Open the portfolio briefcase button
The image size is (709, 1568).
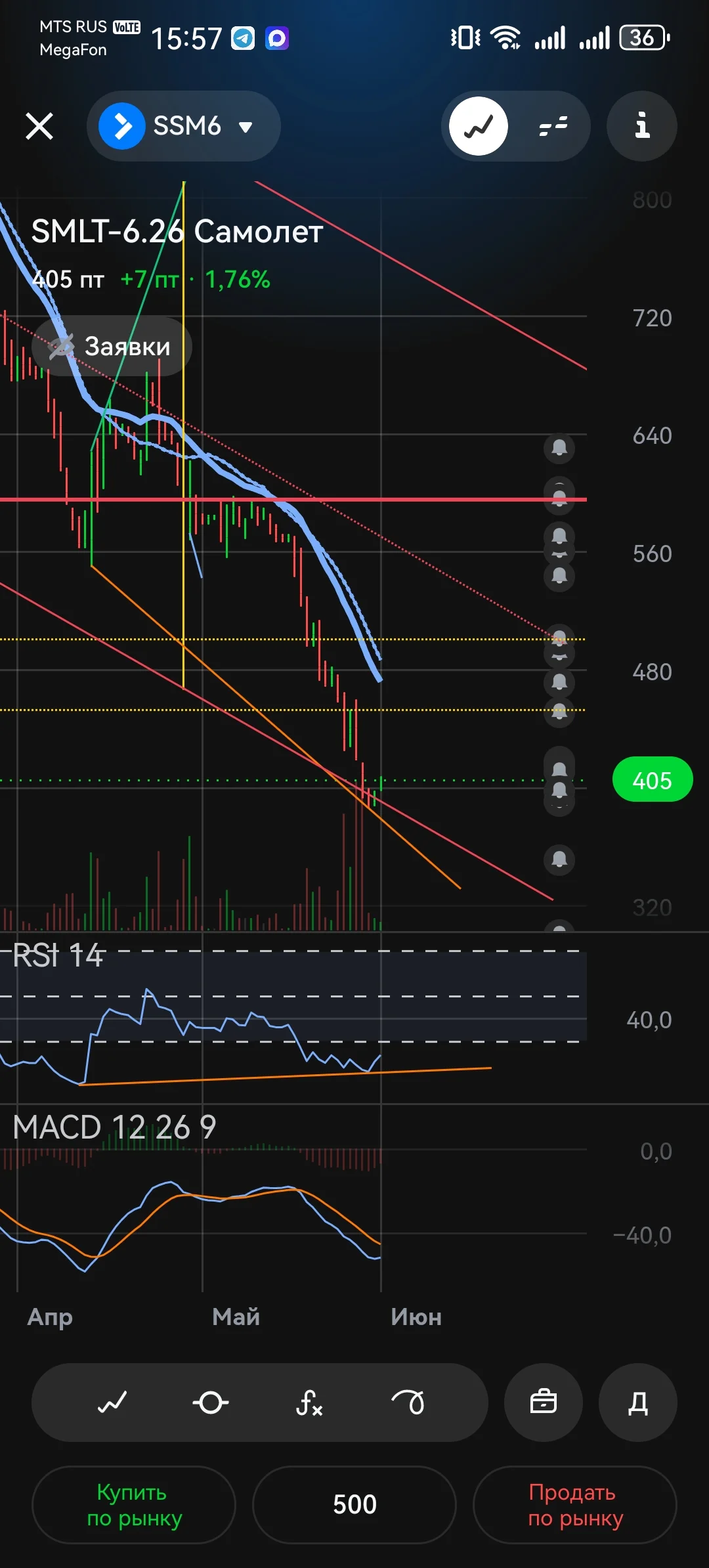tap(544, 1403)
